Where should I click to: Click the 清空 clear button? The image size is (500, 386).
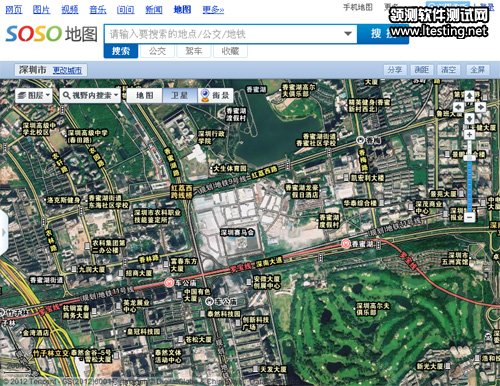pyautogui.click(x=448, y=70)
